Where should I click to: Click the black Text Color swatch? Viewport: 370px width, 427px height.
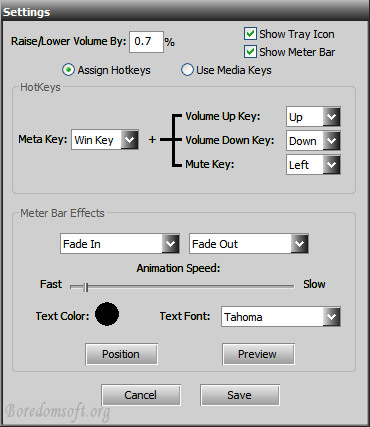pos(107,314)
